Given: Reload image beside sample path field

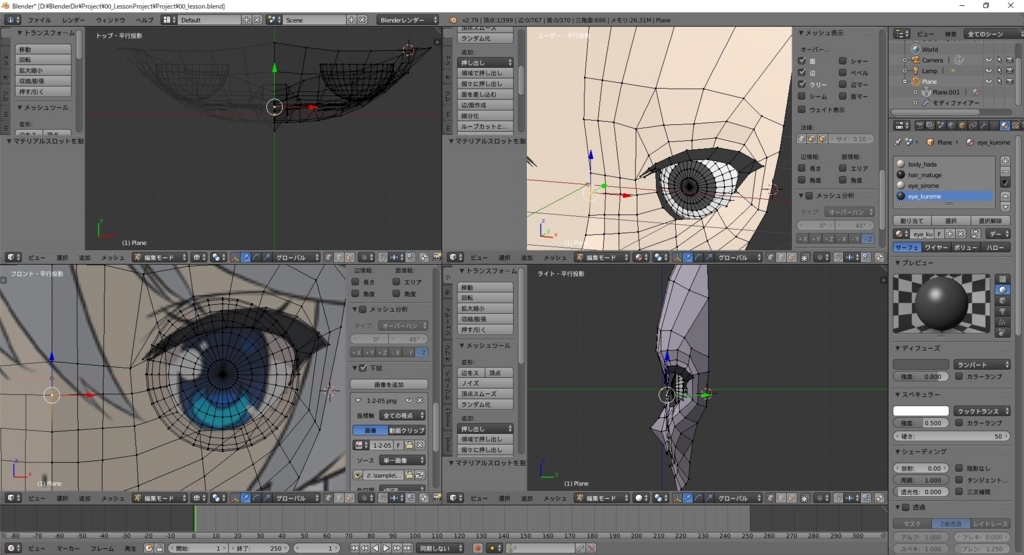Looking at the screenshot, I should click(x=419, y=475).
